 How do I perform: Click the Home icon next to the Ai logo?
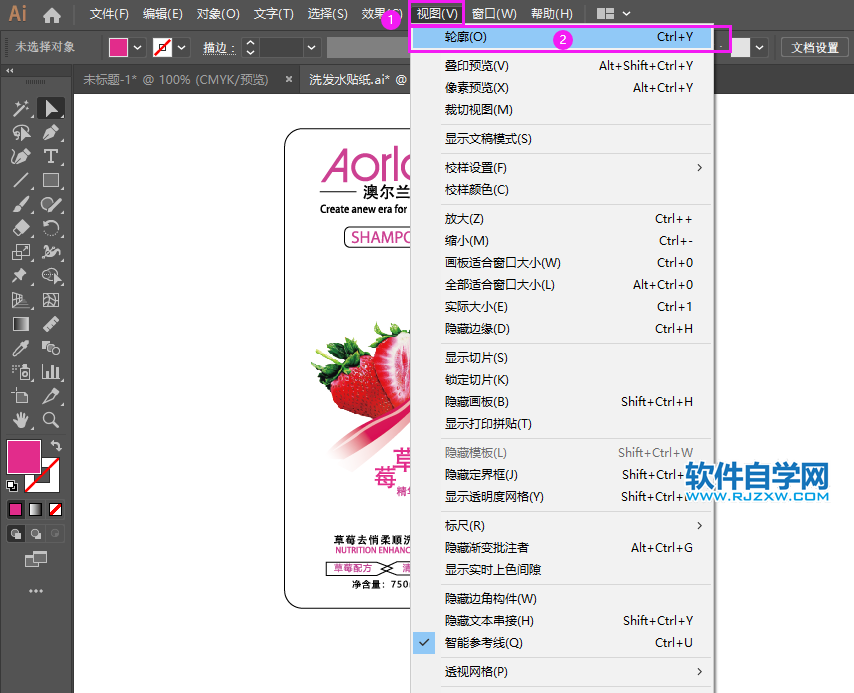53,14
